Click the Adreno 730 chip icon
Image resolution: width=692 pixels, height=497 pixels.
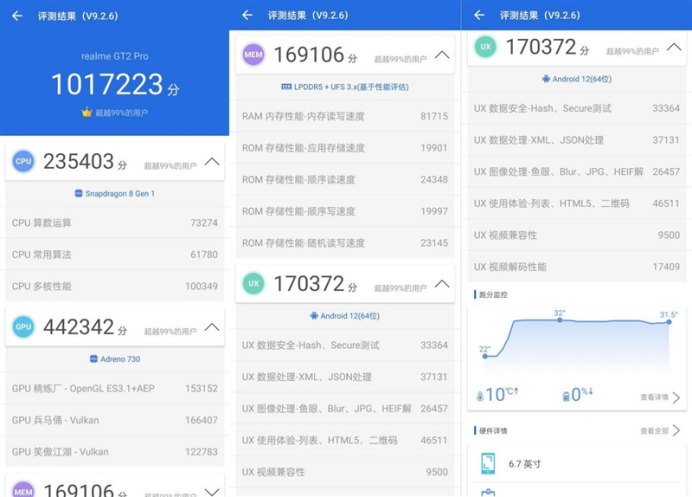click(x=94, y=359)
